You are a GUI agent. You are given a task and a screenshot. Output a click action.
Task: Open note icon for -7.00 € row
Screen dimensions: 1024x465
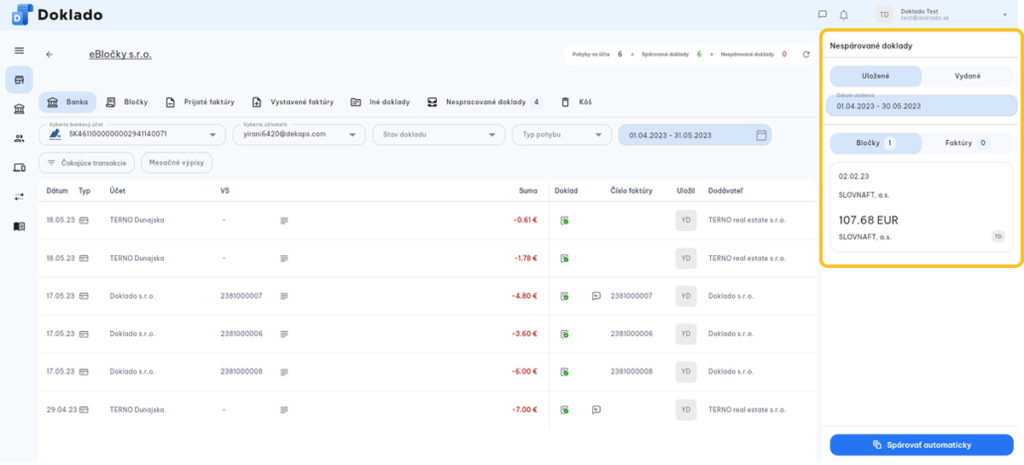(x=284, y=410)
